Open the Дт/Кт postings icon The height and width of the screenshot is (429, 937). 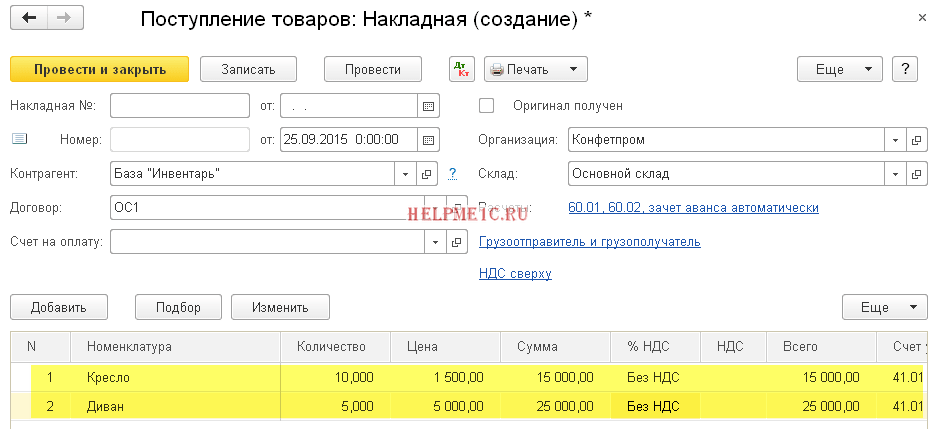461,69
